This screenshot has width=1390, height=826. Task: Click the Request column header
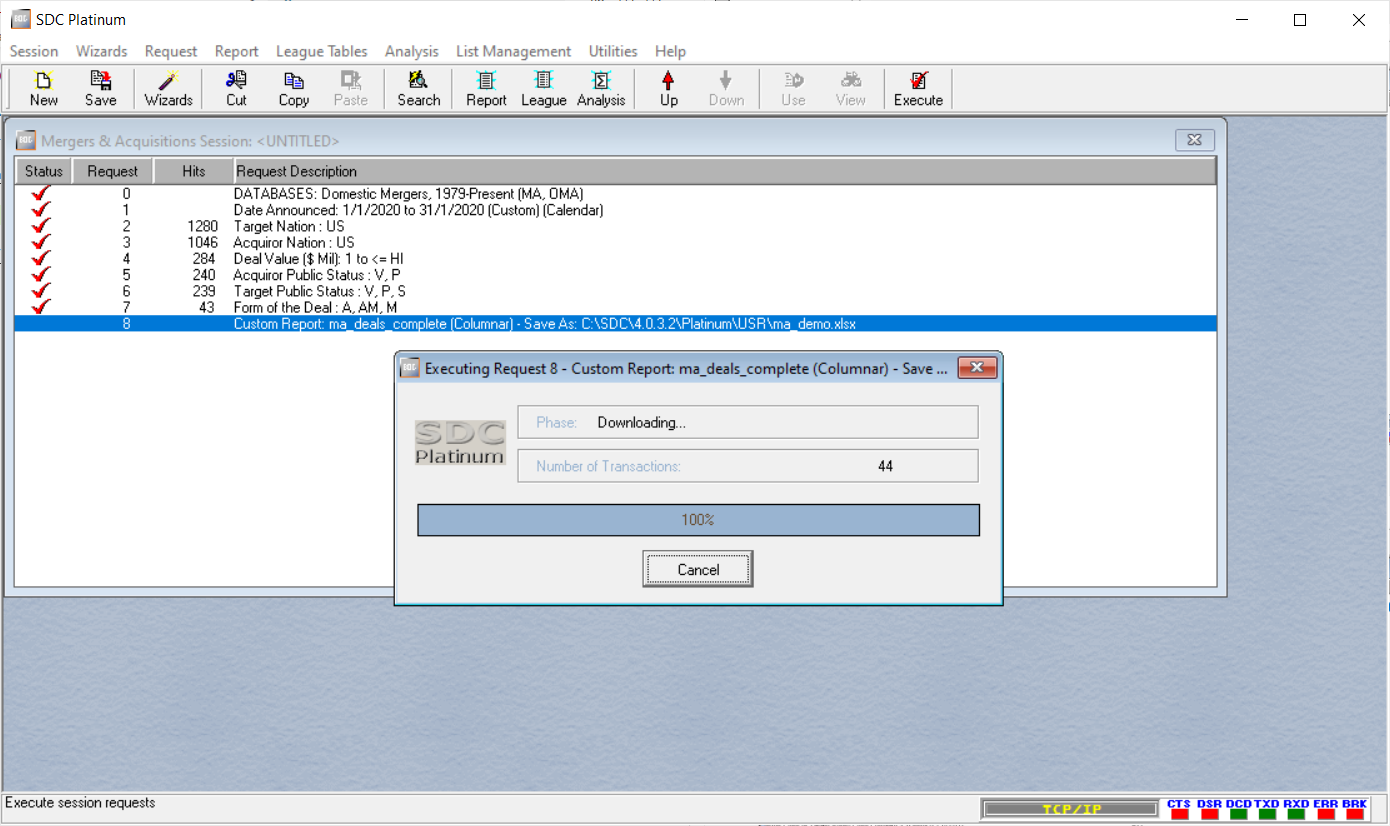(113, 171)
